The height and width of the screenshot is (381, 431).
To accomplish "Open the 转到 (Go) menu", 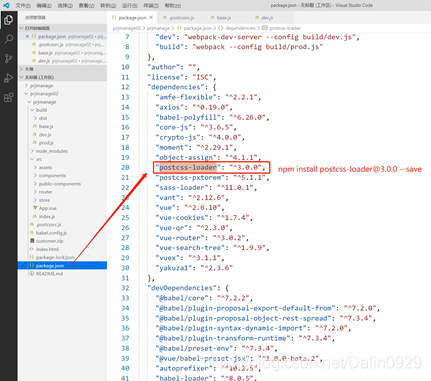I will pos(108,5).
